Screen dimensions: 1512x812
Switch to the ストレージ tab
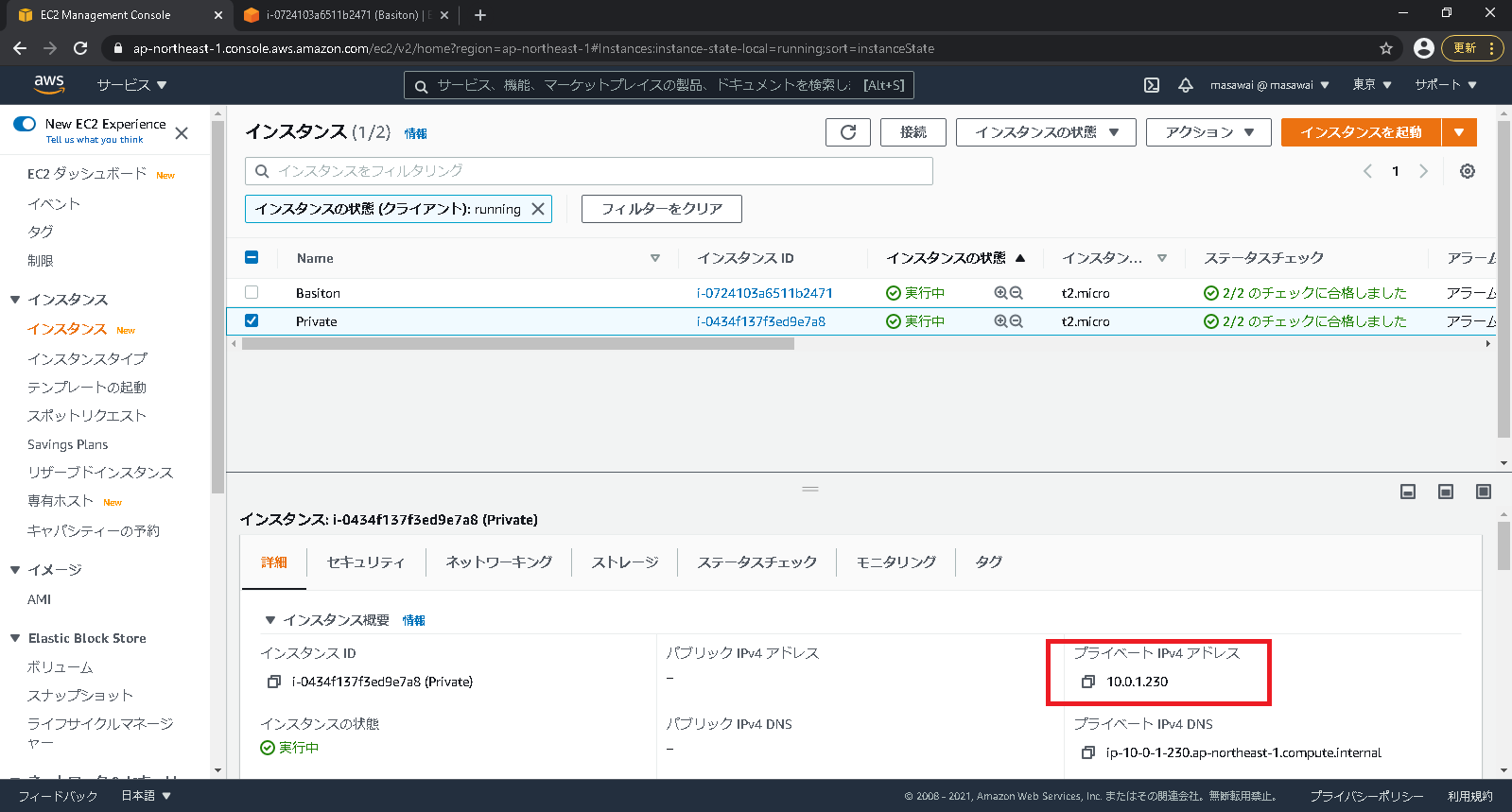(x=625, y=562)
